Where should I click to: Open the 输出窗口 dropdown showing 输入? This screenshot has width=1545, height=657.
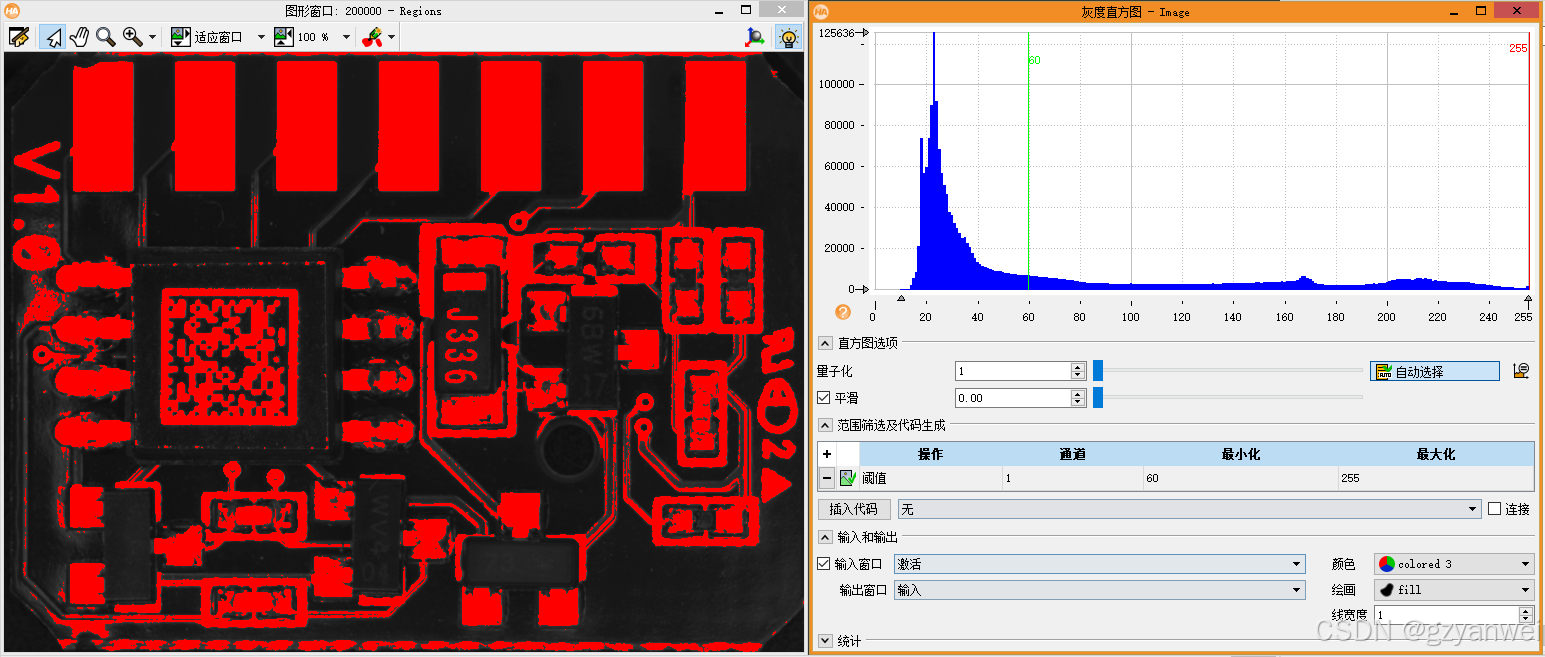1099,590
